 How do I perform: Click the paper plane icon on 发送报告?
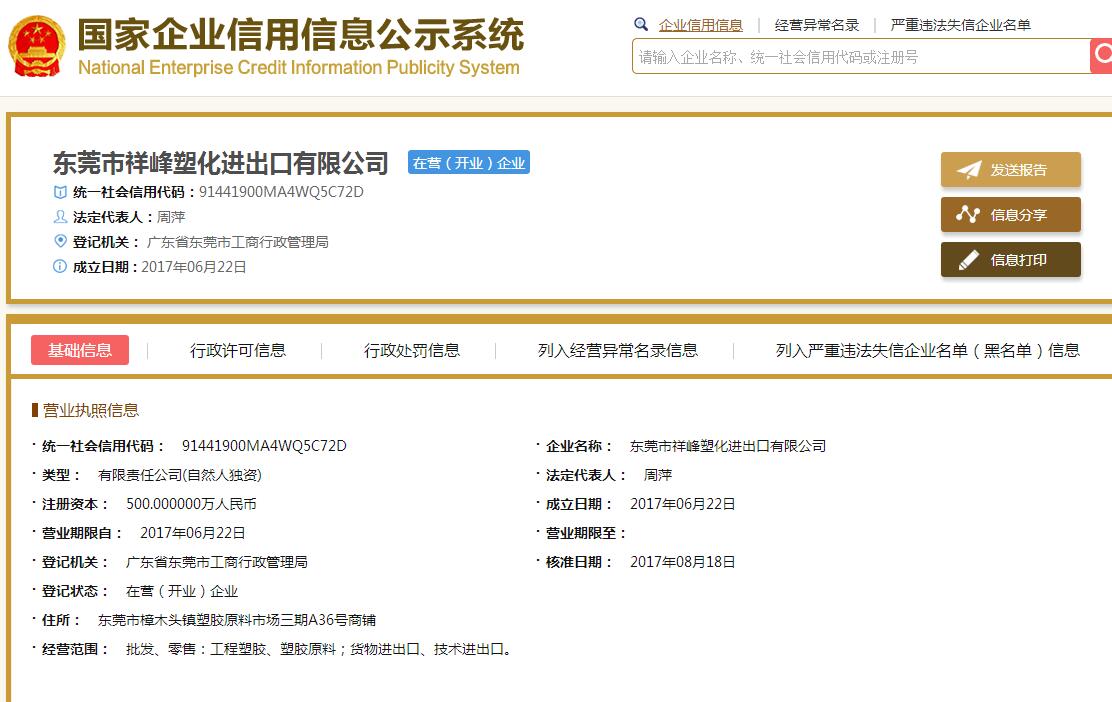pos(968,170)
